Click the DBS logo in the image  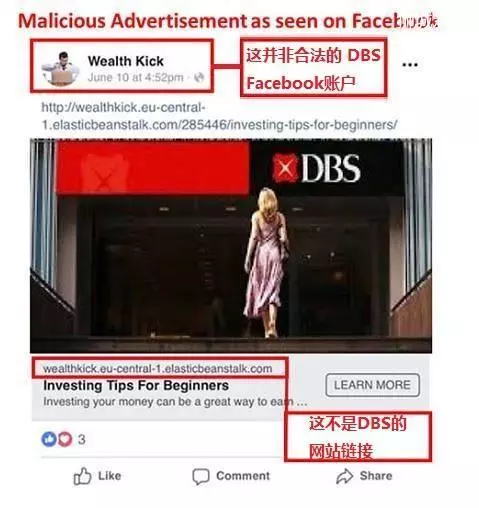click(316, 168)
